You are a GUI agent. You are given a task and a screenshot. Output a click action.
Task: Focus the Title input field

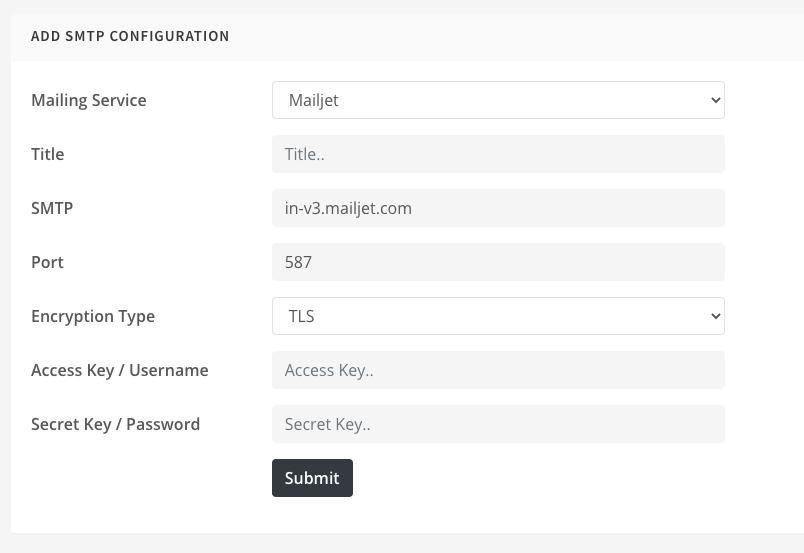(x=498, y=154)
